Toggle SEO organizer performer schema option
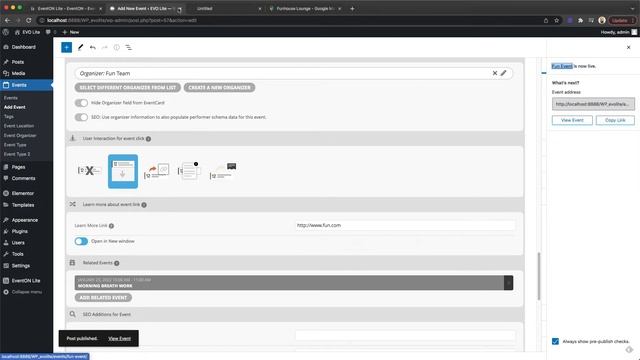The width and height of the screenshot is (640, 360). 81,117
